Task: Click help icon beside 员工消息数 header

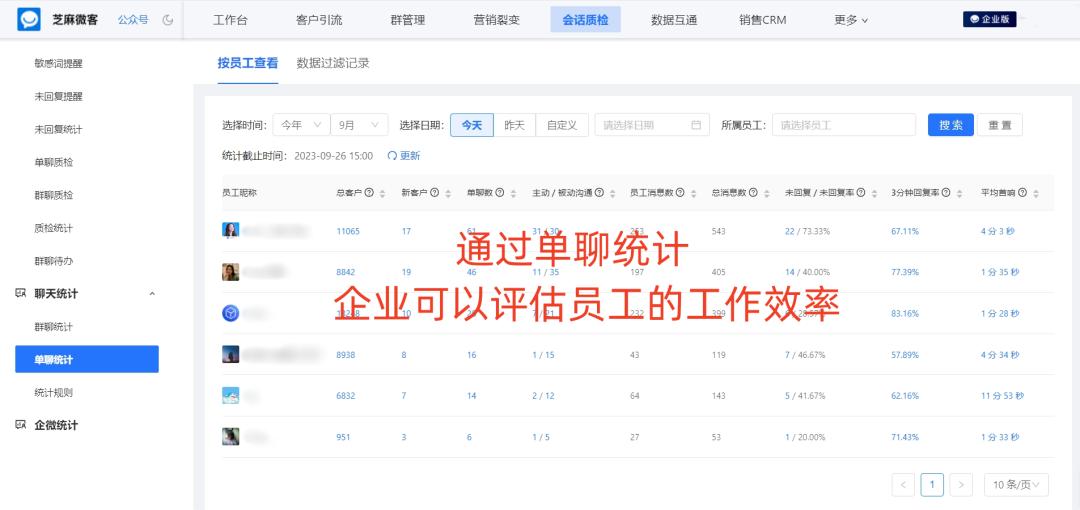Action: click(x=681, y=193)
